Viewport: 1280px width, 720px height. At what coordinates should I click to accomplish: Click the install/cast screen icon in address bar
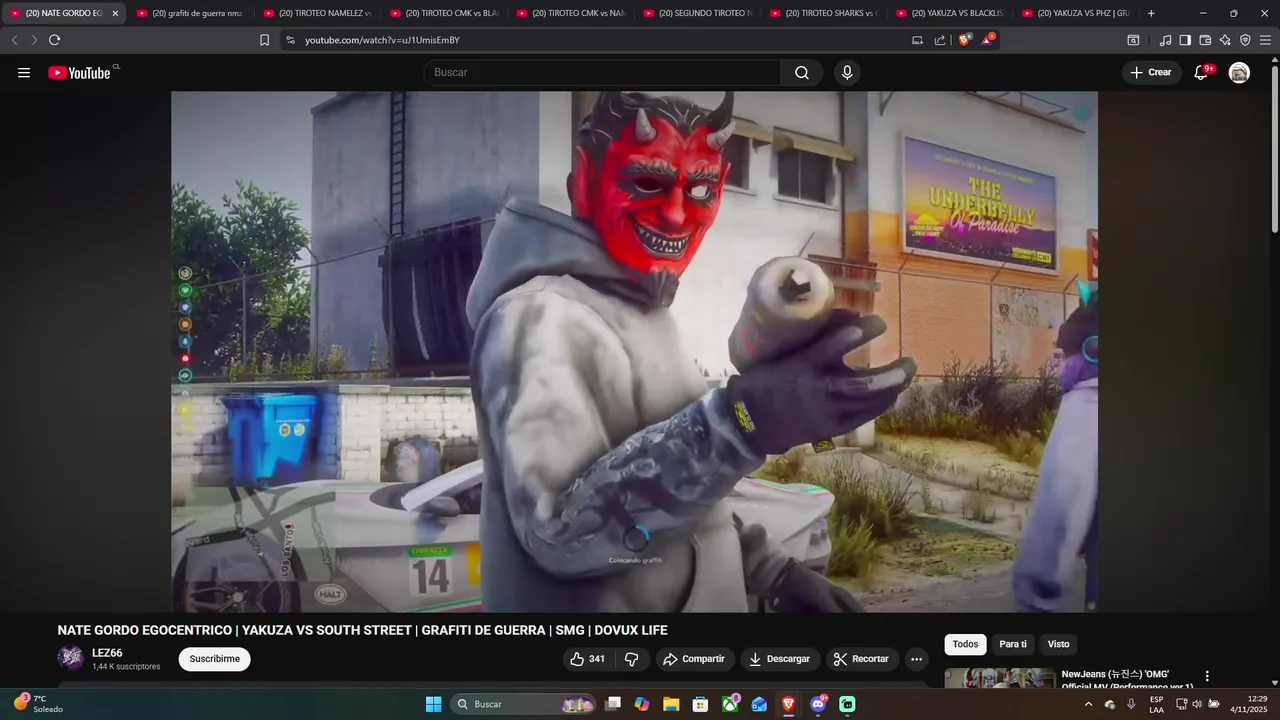point(917,40)
